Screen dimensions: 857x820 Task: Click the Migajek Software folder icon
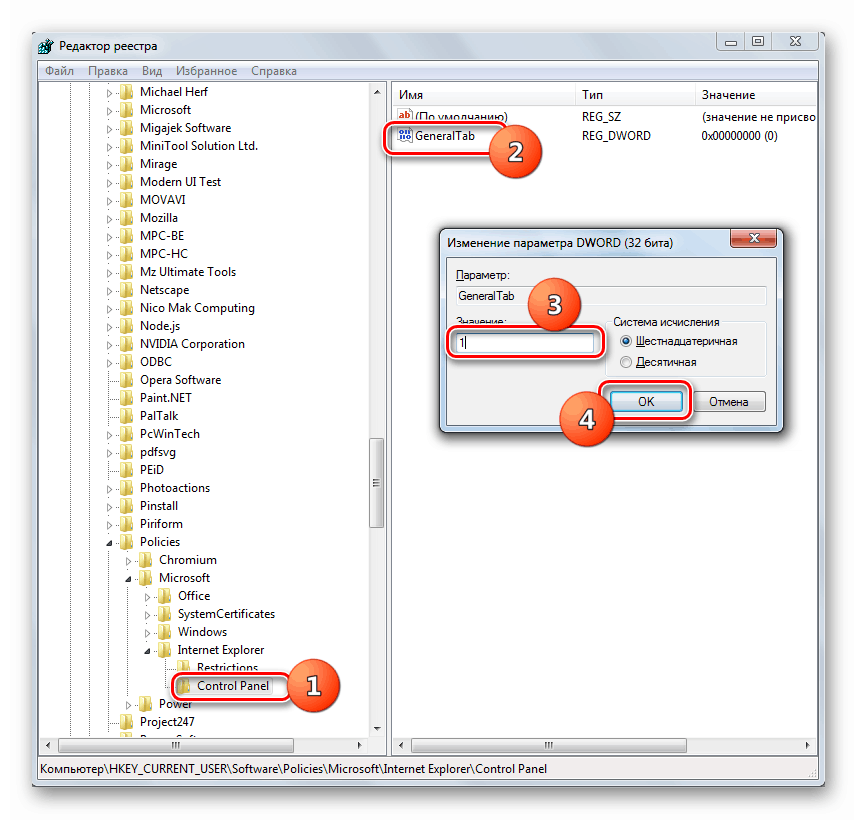(127, 128)
